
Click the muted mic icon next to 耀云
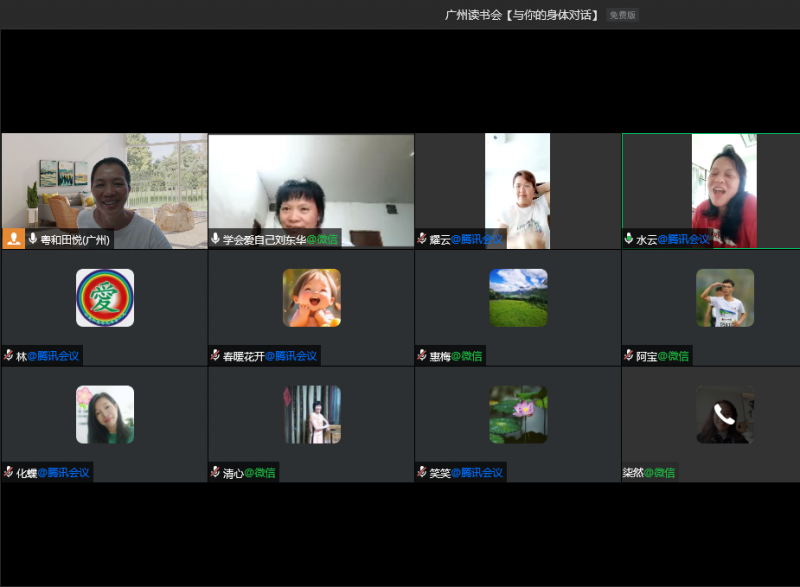(422, 239)
